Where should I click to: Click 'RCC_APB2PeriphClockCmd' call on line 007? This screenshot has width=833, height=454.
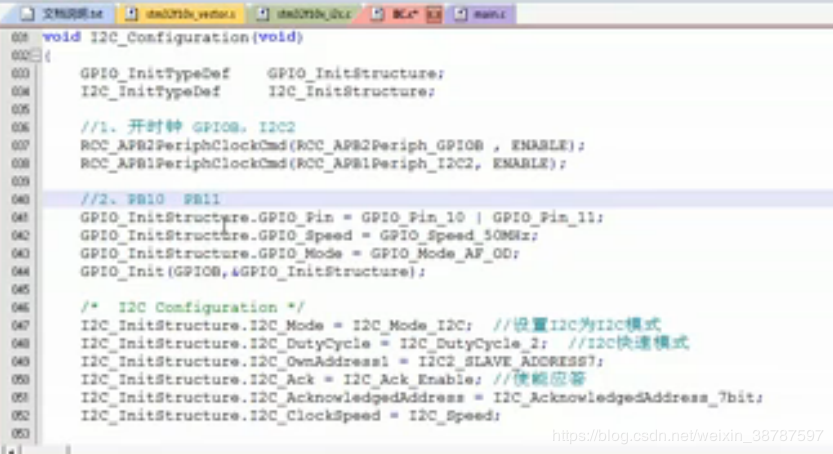click(x=184, y=145)
